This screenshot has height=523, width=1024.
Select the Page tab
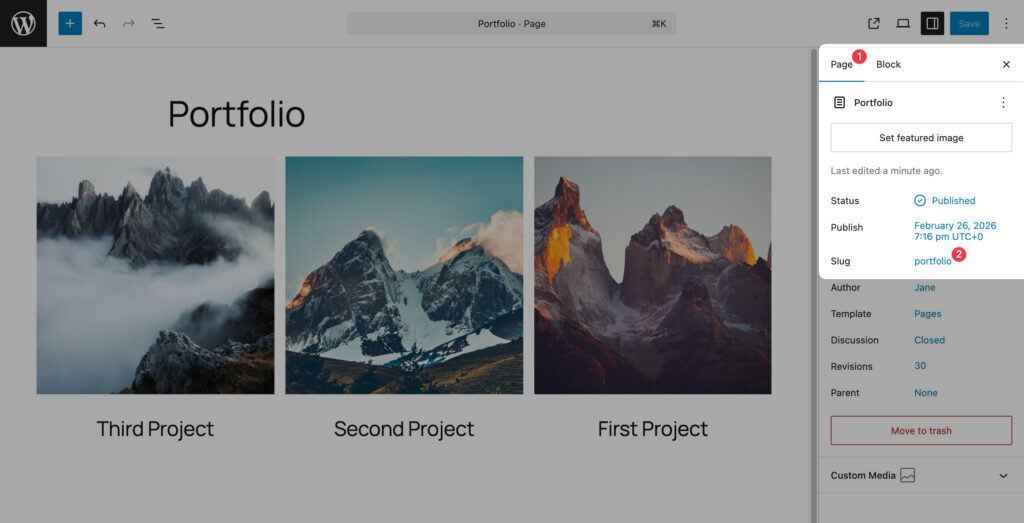click(841, 64)
